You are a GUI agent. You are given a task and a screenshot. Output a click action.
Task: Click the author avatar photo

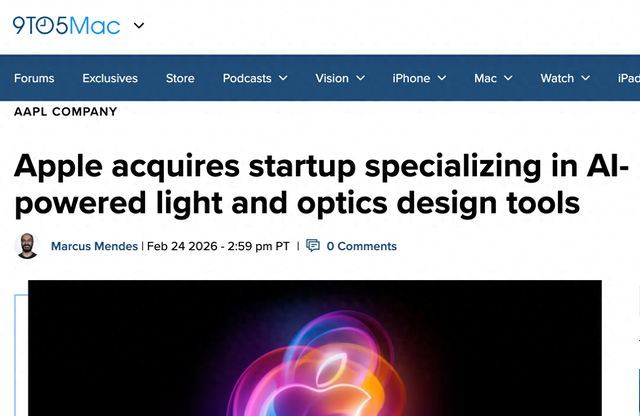pyautogui.click(x=28, y=246)
